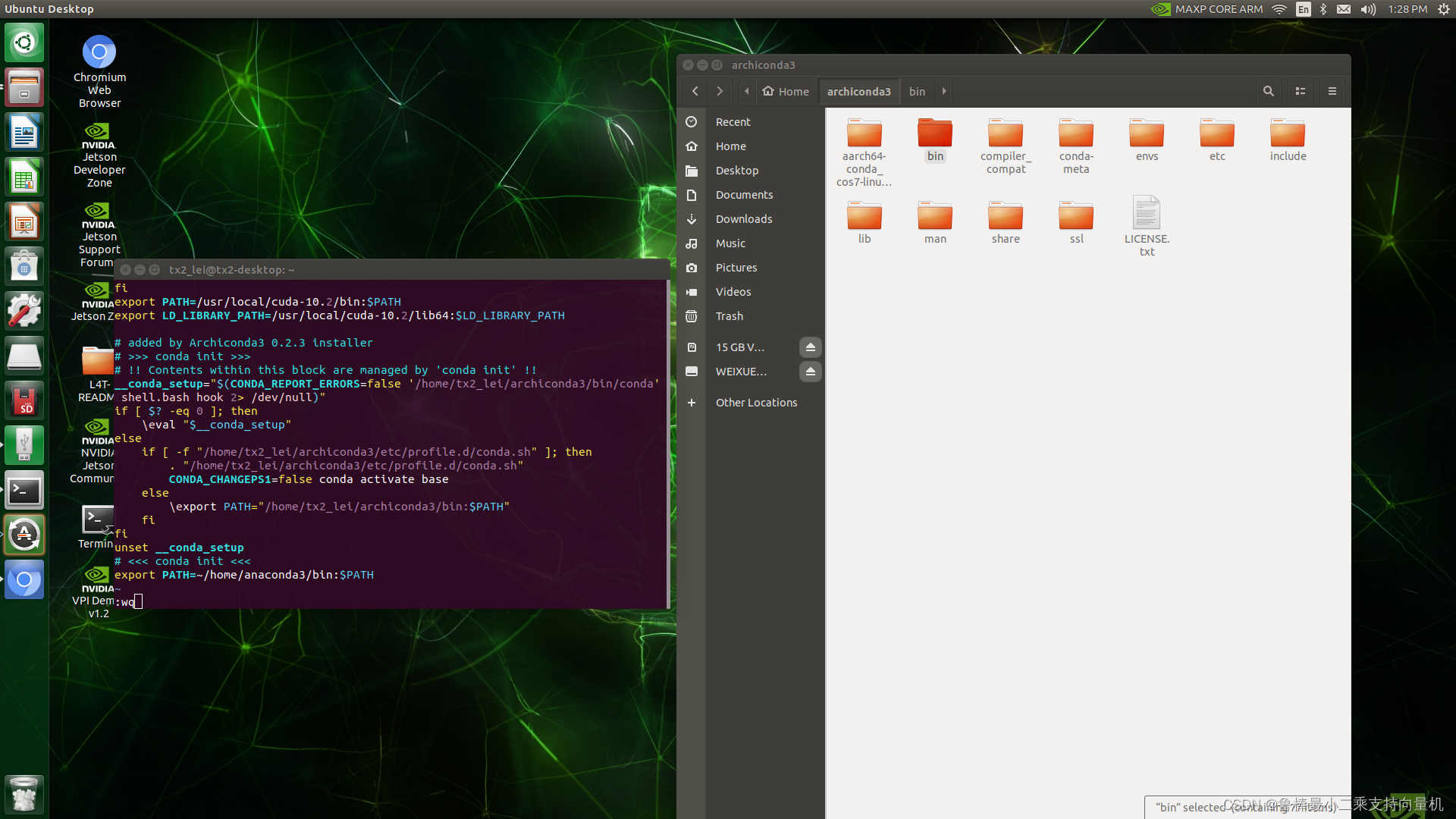The height and width of the screenshot is (819, 1456).
Task: Open sound volume menu in top bar
Action: tap(1368, 9)
